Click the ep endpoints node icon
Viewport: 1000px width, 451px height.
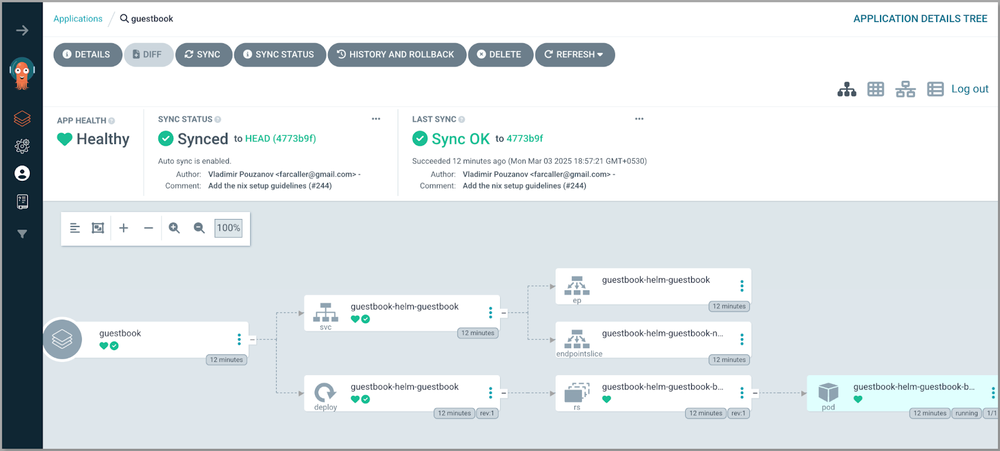tap(577, 285)
